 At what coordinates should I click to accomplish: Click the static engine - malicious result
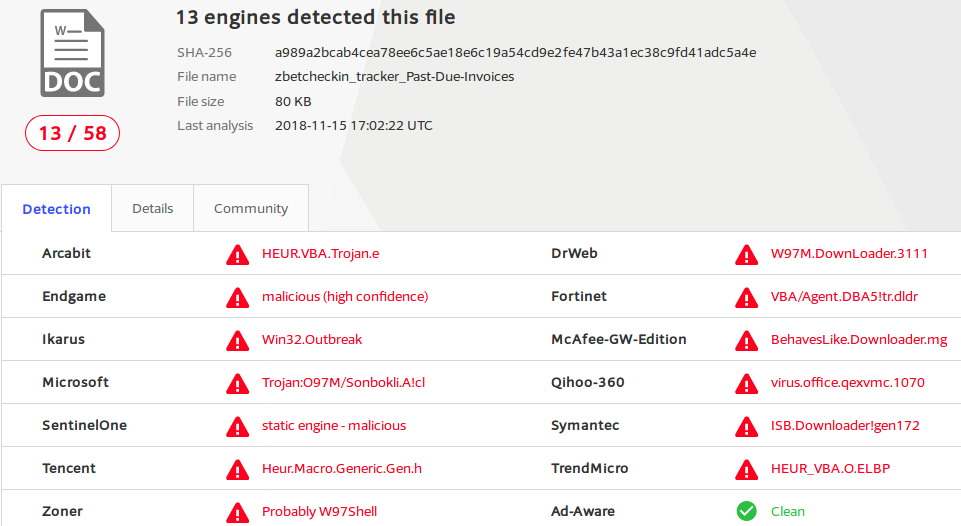tap(334, 425)
